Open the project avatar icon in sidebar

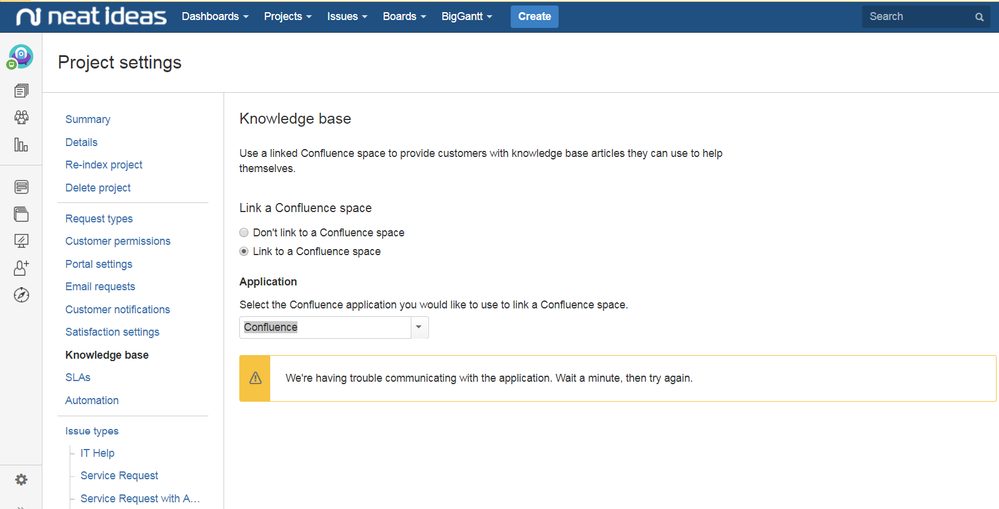(x=20, y=57)
